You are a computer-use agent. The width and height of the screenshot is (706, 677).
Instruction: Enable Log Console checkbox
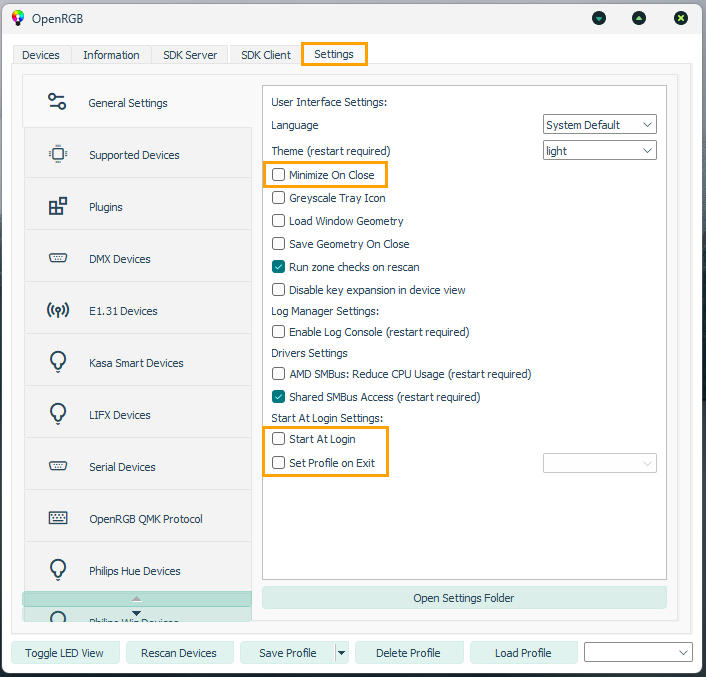pyautogui.click(x=278, y=332)
